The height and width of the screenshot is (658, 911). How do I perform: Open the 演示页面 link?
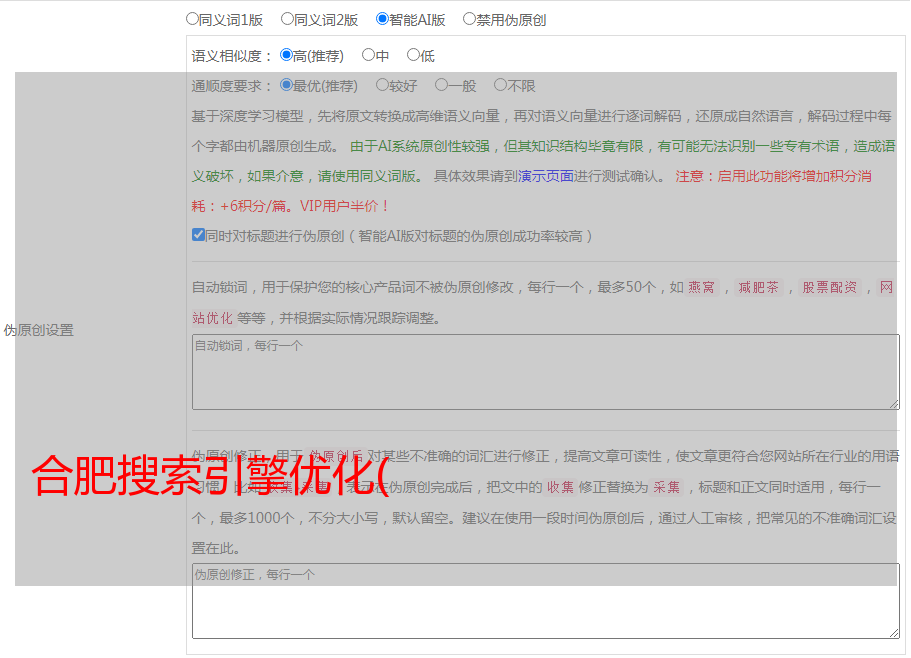pos(546,176)
